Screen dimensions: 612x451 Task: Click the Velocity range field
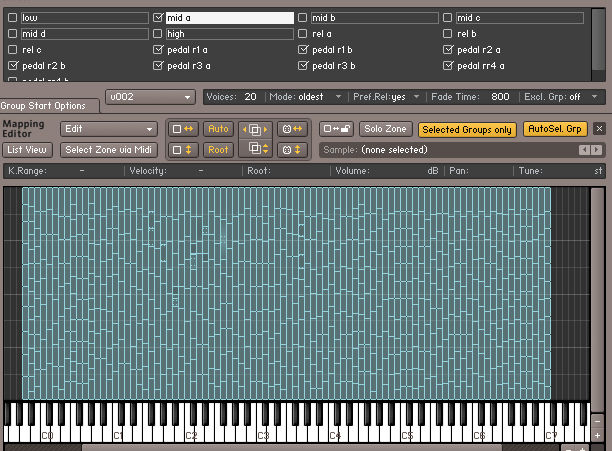183,170
